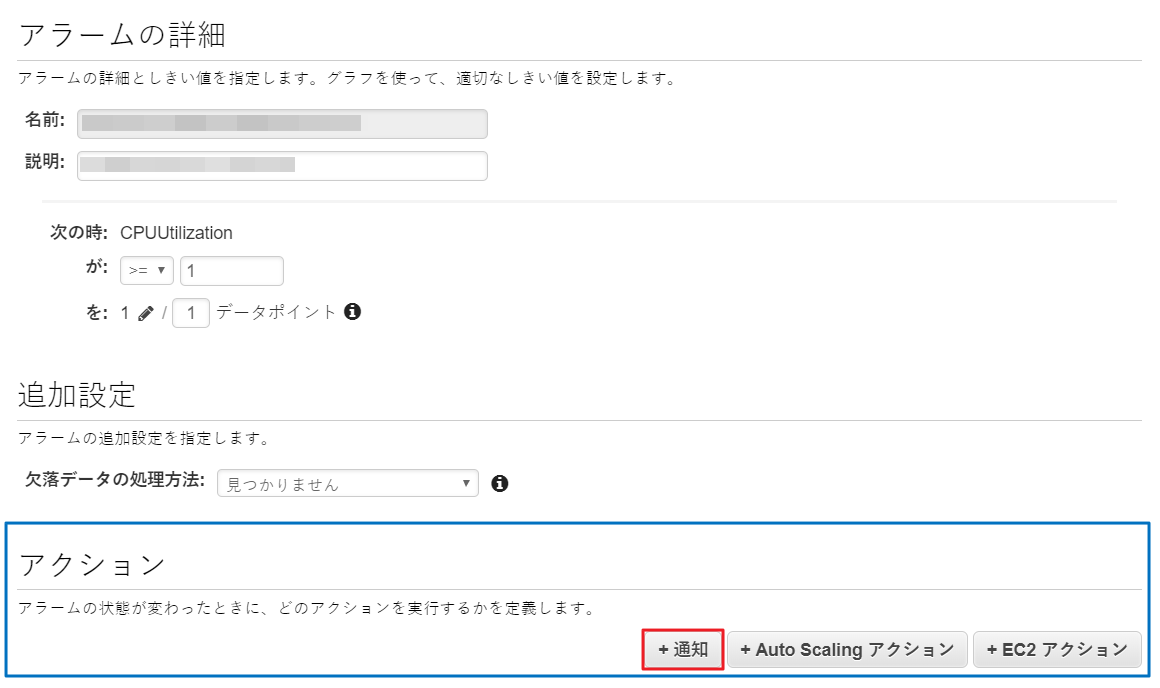
Task: Click the 追加設定 section heading
Action: 76,395
